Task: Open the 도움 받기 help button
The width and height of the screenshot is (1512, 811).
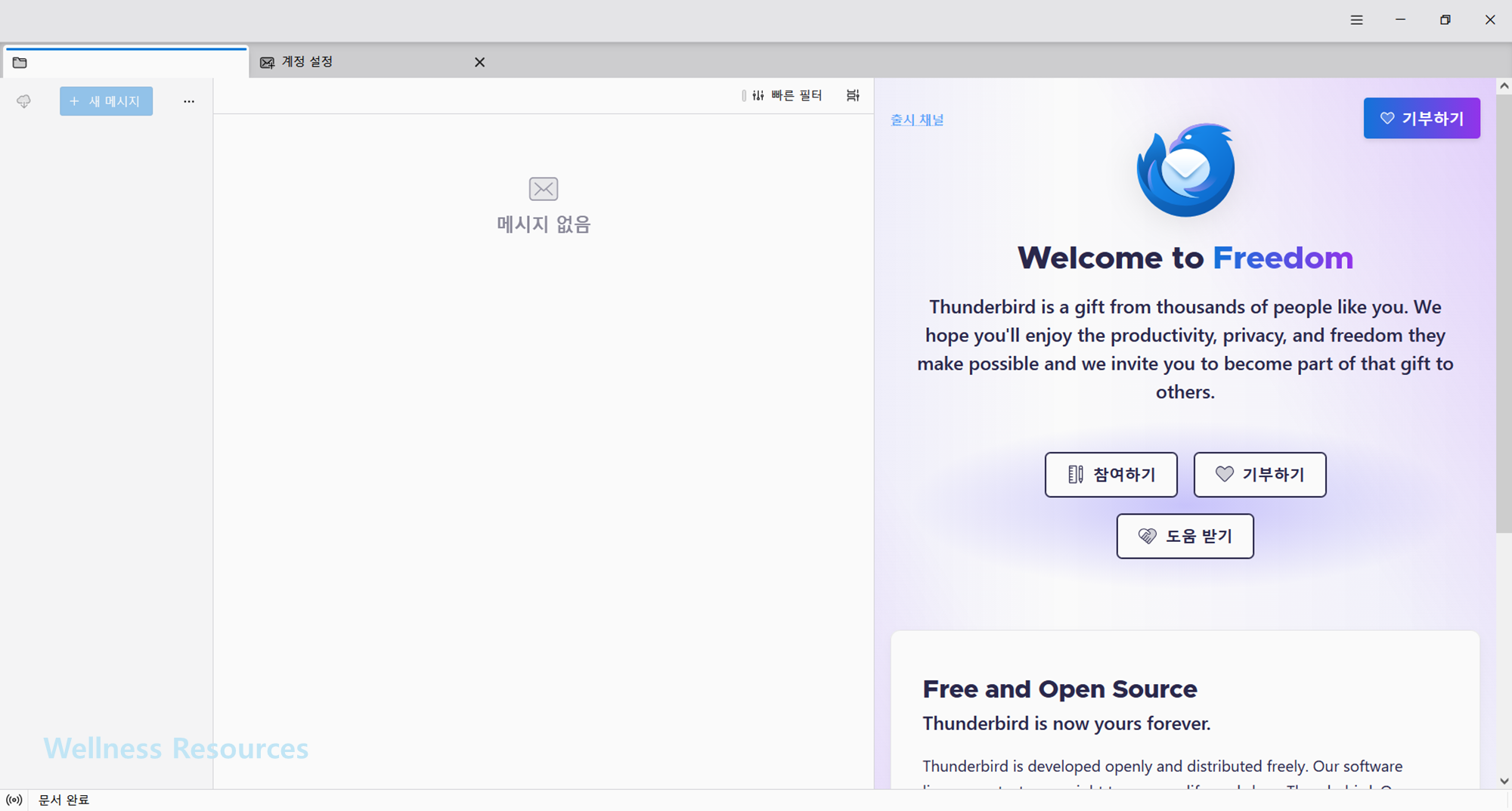Action: point(1185,536)
